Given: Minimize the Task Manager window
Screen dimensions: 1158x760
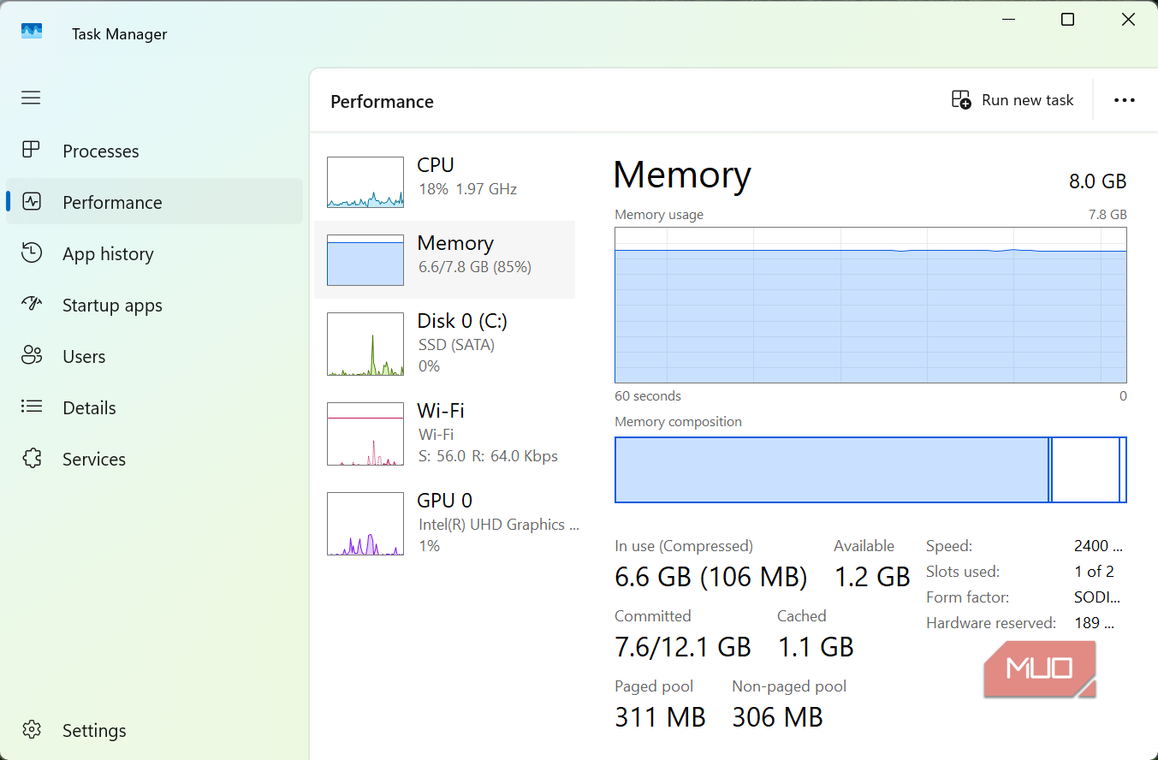Looking at the screenshot, I should coord(1008,19).
